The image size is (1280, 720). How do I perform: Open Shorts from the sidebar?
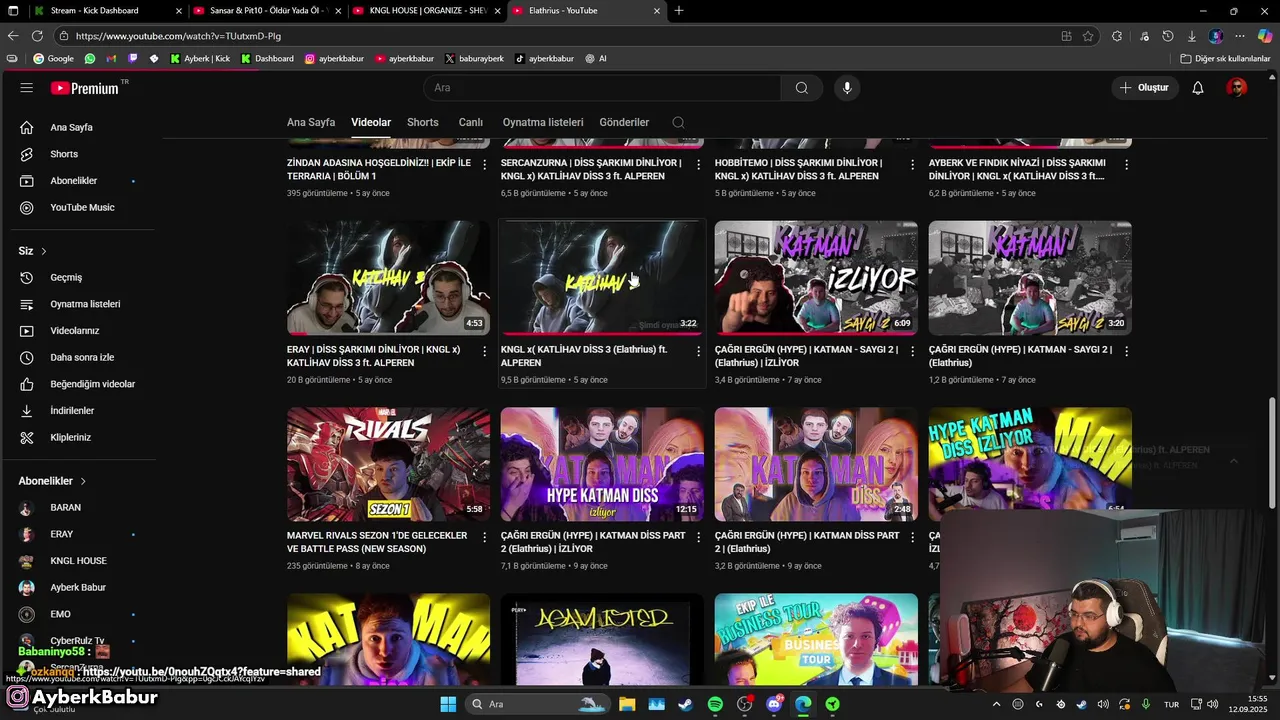pos(64,154)
